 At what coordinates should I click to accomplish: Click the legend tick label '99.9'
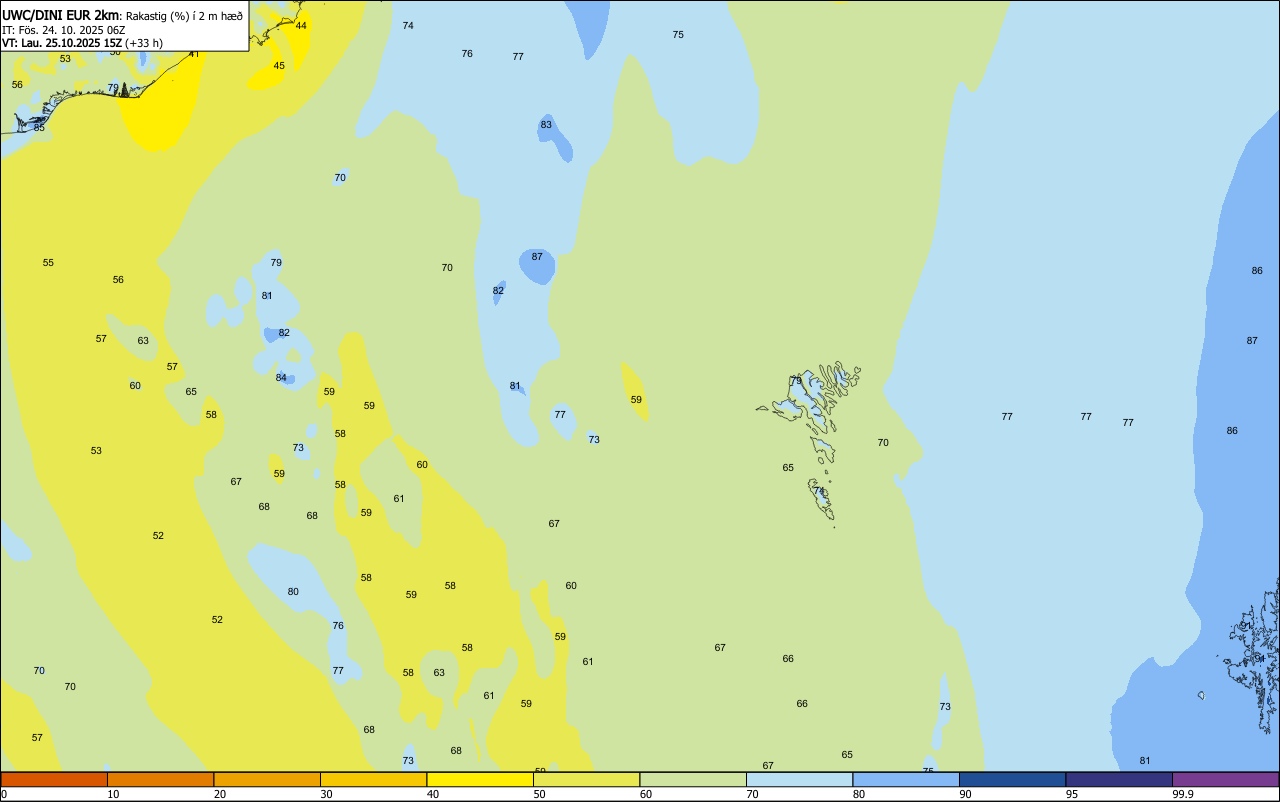[1183, 794]
